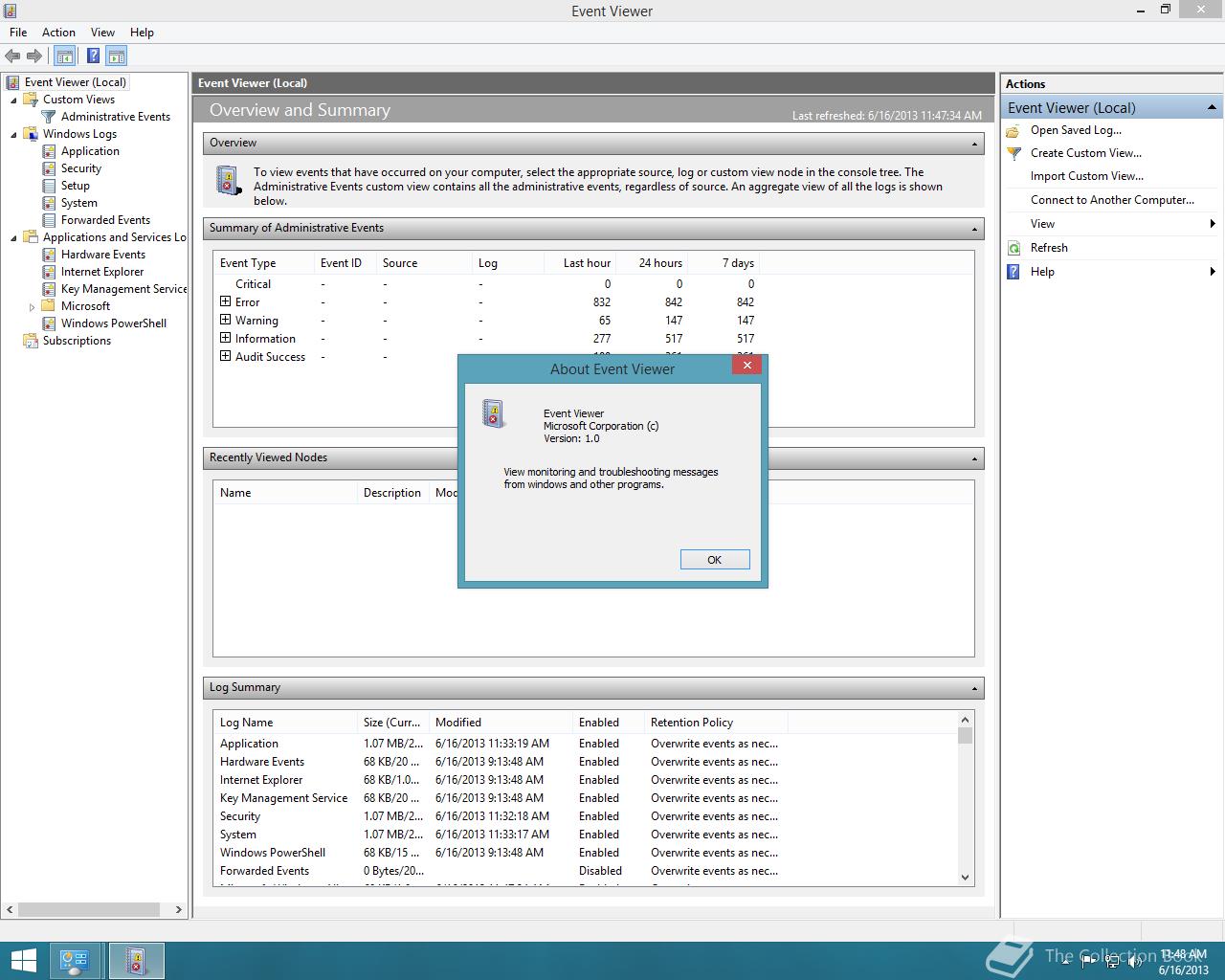The image size is (1225, 980).
Task: Click the Help icon in Actions pane
Action: pyautogui.click(x=1014, y=272)
